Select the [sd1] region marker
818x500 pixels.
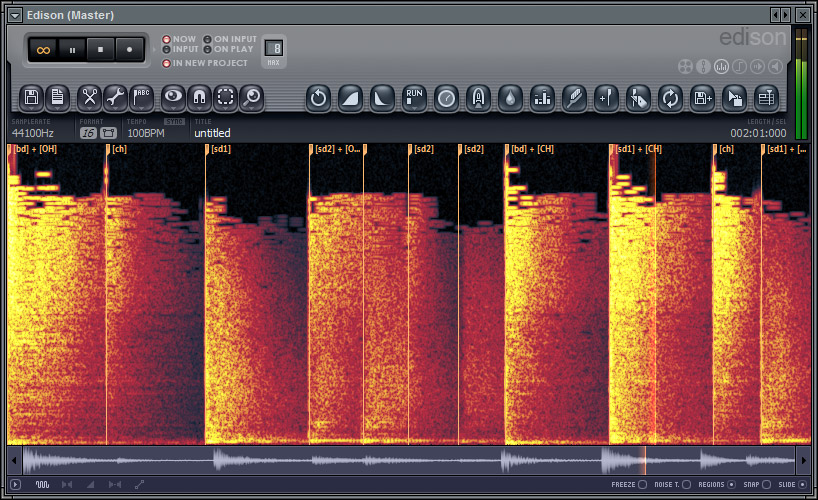tap(221, 149)
